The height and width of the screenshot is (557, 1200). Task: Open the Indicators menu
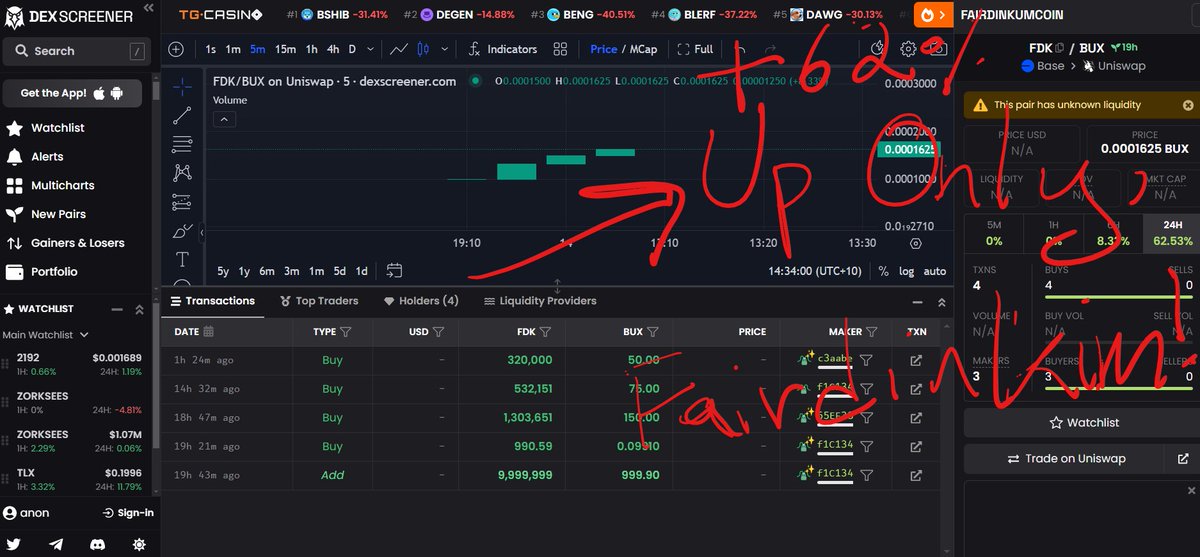502,49
